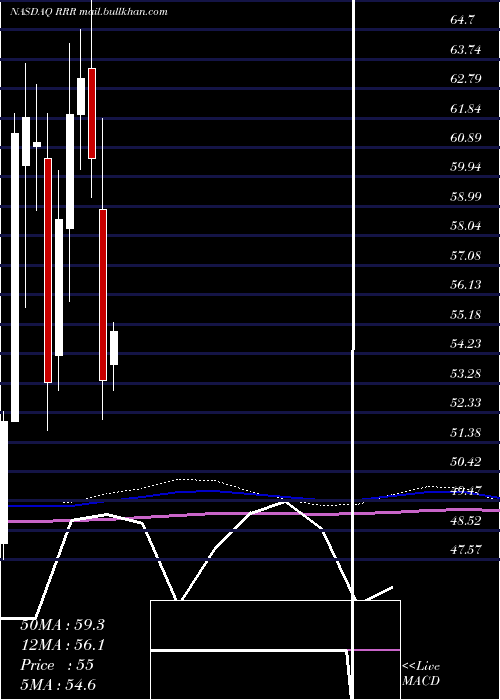The height and width of the screenshot is (700, 500).
Task: Click the 64.7 price axis label
Action: coord(463,20)
